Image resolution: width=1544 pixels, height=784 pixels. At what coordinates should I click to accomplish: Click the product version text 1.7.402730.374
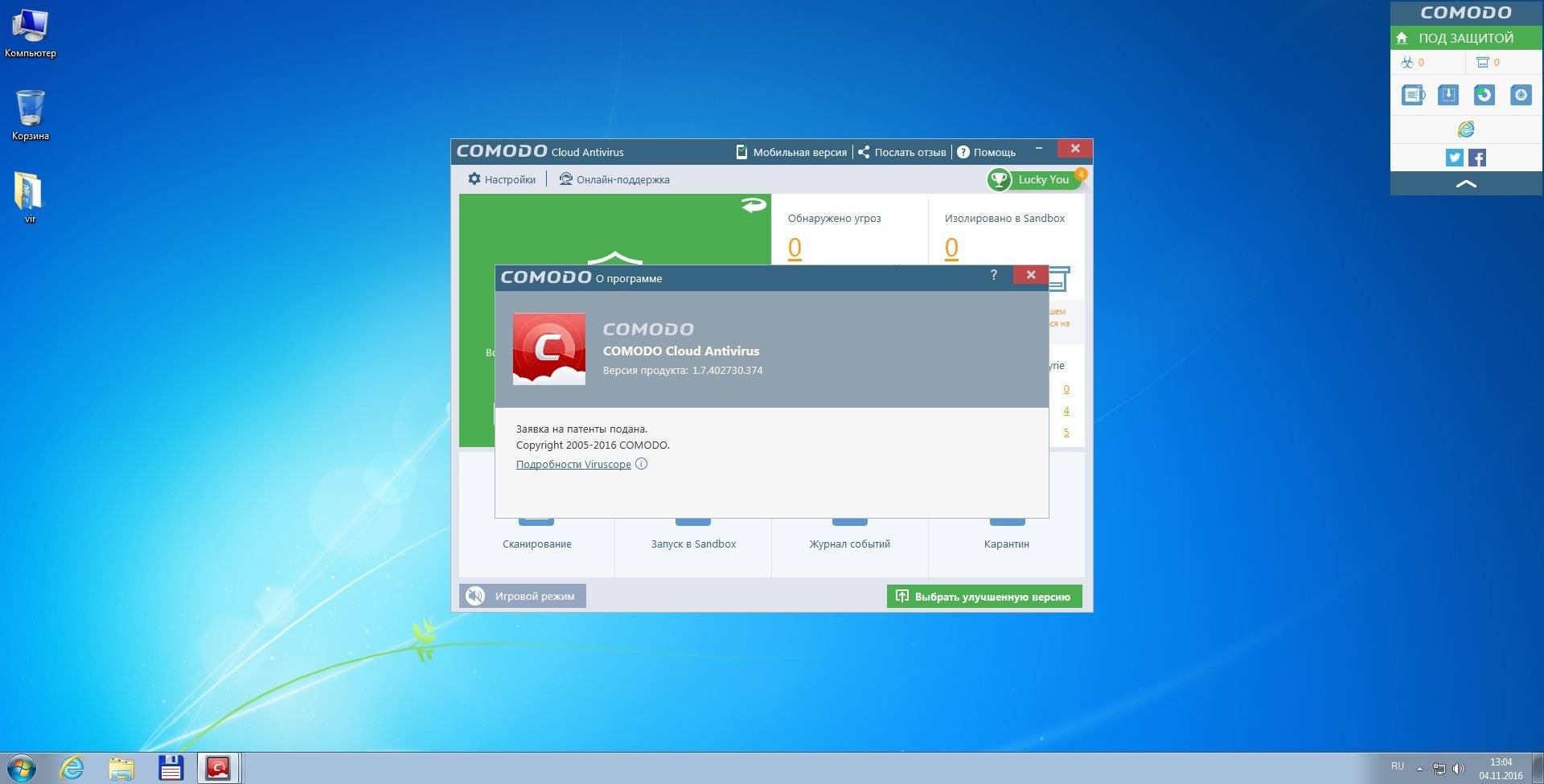[727, 371]
